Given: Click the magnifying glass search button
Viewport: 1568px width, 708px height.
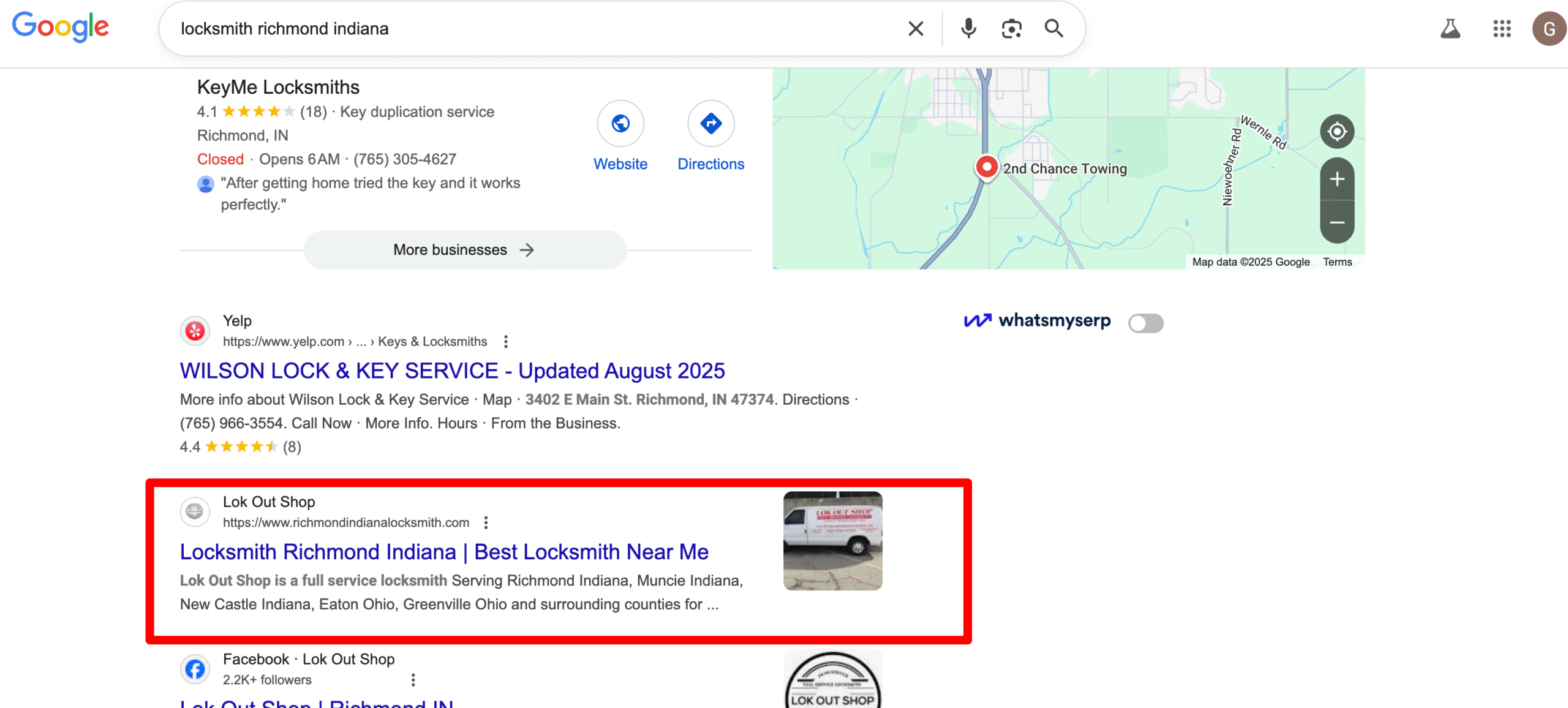Looking at the screenshot, I should click(x=1053, y=29).
